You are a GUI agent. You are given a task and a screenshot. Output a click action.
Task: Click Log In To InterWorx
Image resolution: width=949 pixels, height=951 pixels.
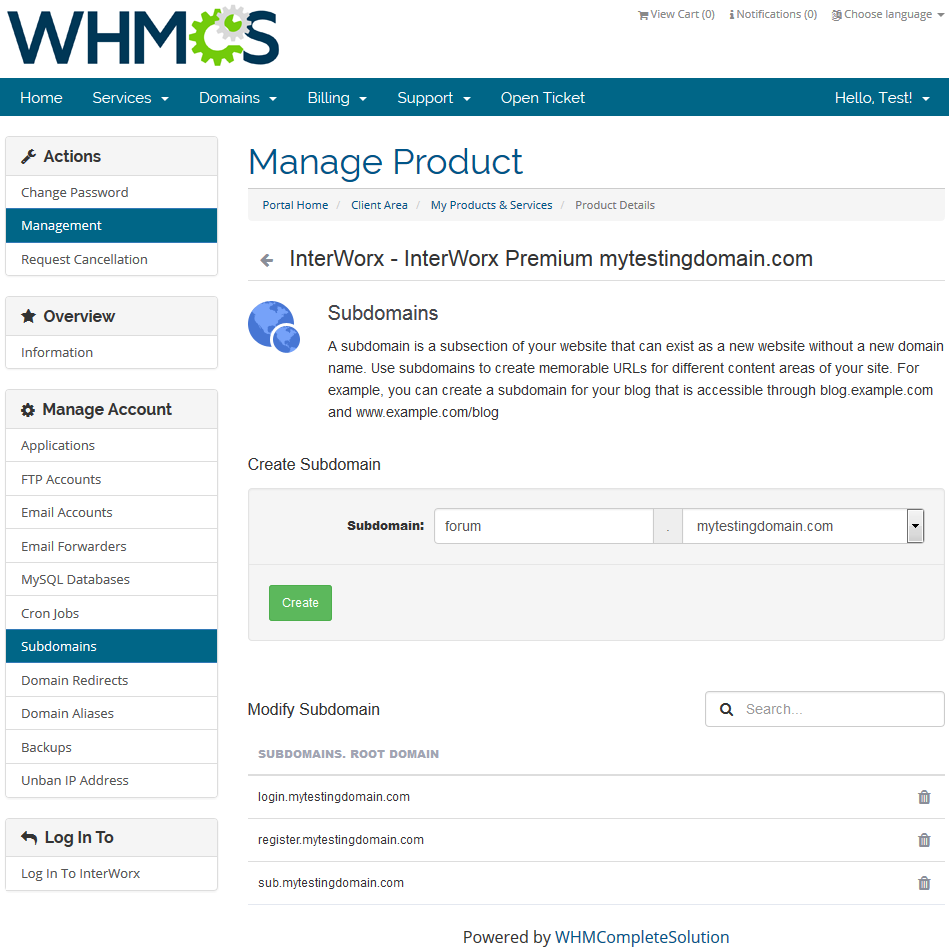tap(112, 873)
